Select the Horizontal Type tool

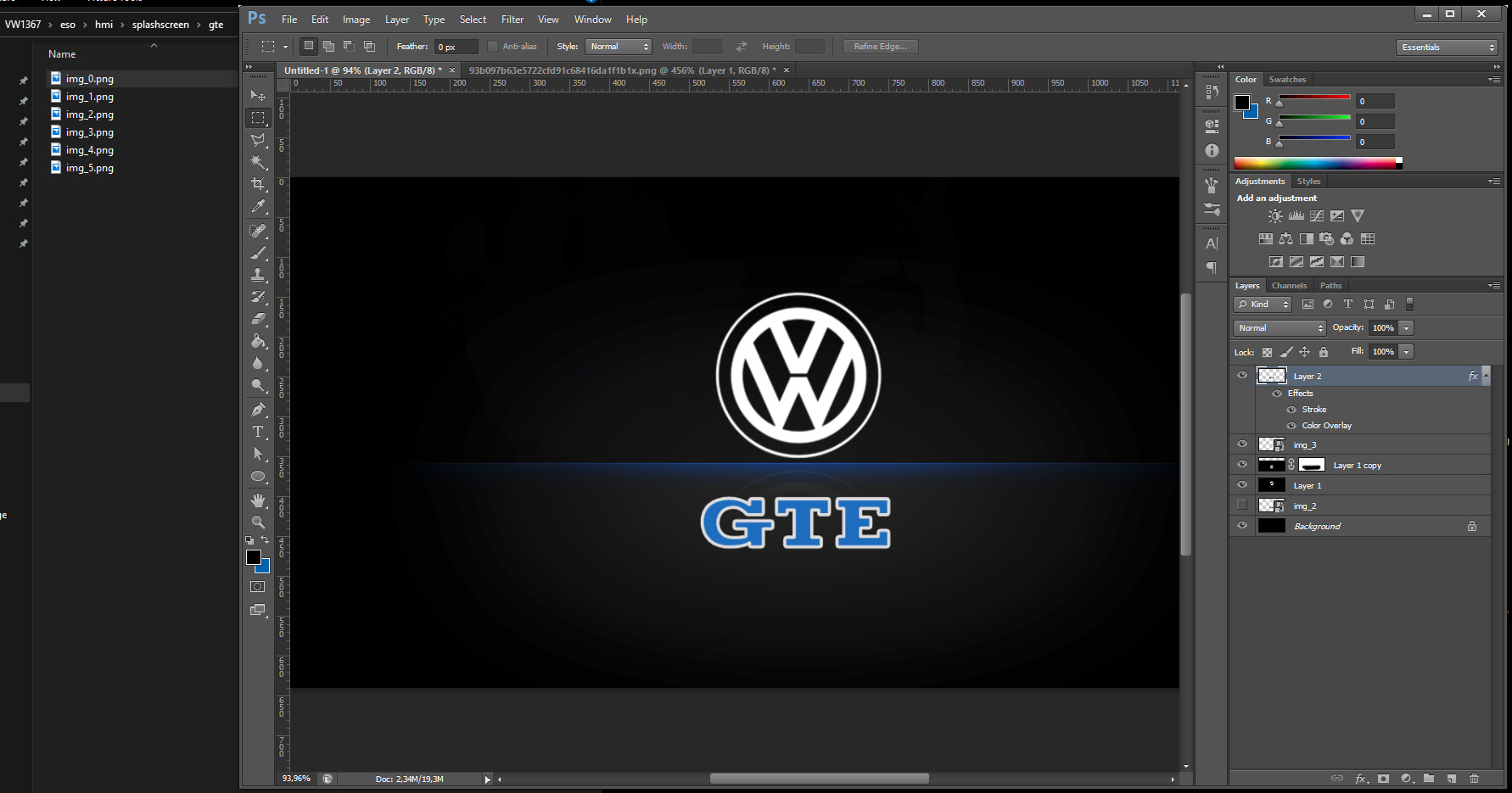pos(259,432)
